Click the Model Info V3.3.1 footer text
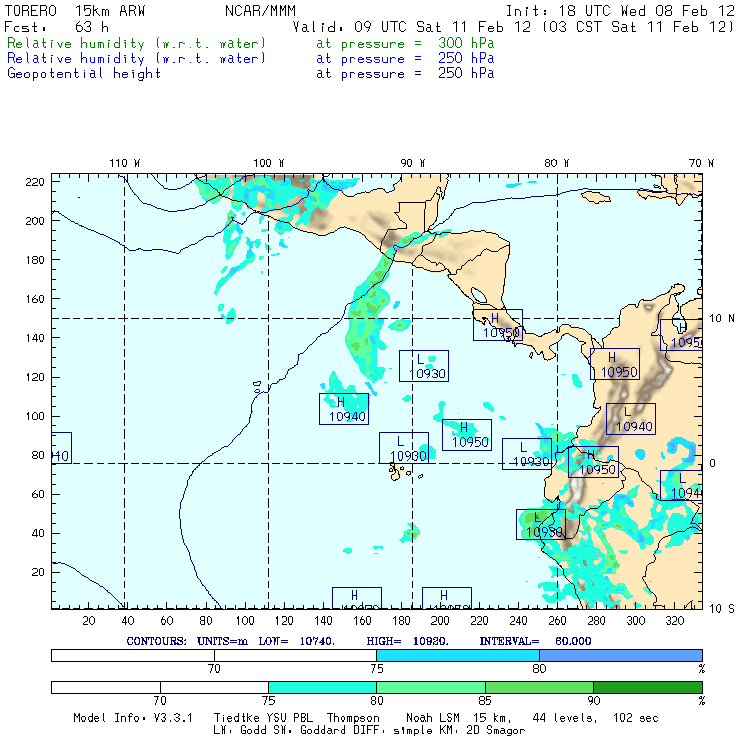Image resolution: width=740 pixels, height=740 pixels. click(x=133, y=718)
